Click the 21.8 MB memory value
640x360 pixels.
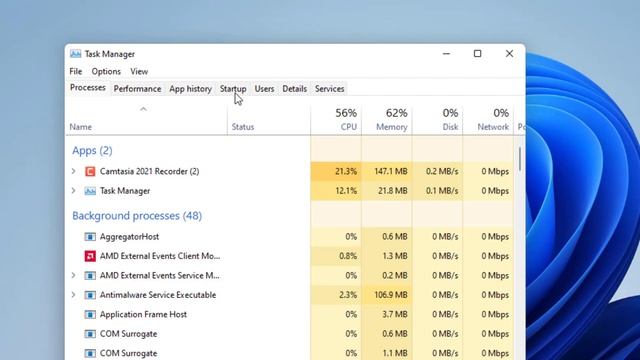pyautogui.click(x=393, y=191)
